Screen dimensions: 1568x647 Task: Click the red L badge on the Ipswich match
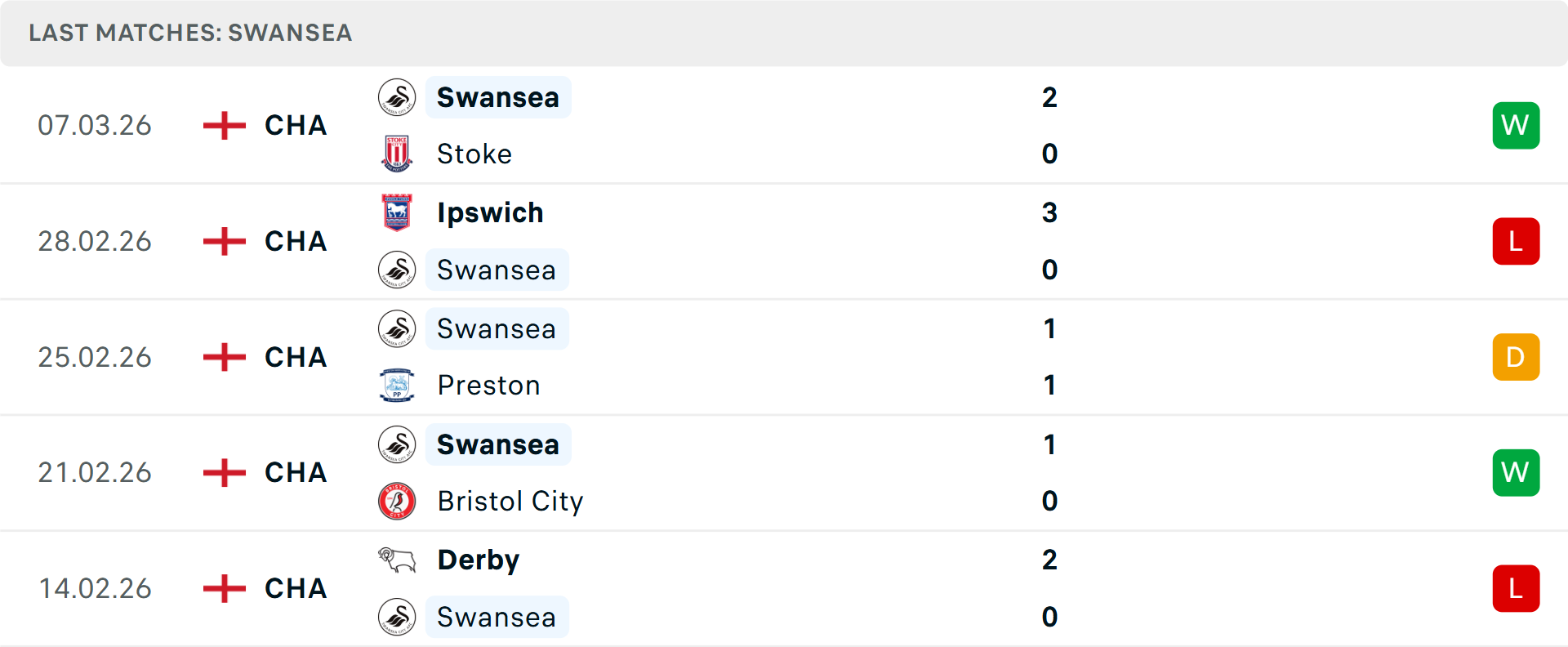pyautogui.click(x=1516, y=241)
